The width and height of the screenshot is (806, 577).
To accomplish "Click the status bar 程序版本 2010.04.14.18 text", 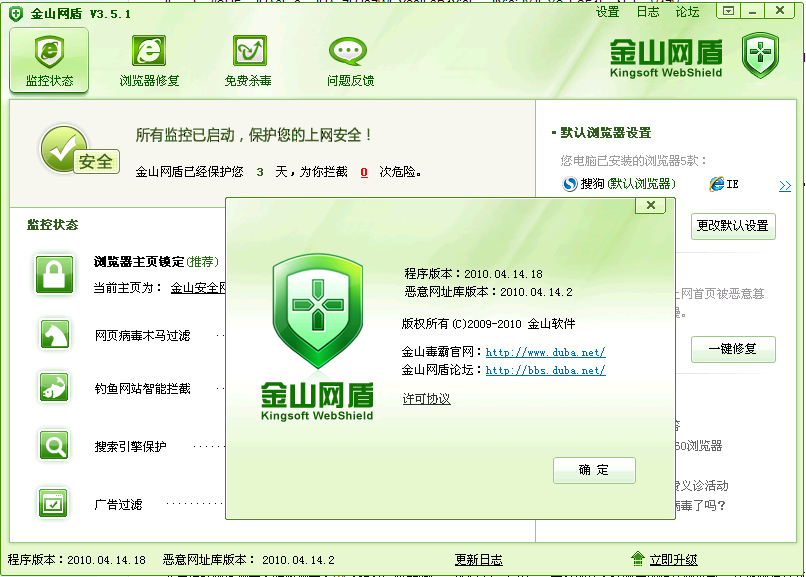I will point(77,560).
